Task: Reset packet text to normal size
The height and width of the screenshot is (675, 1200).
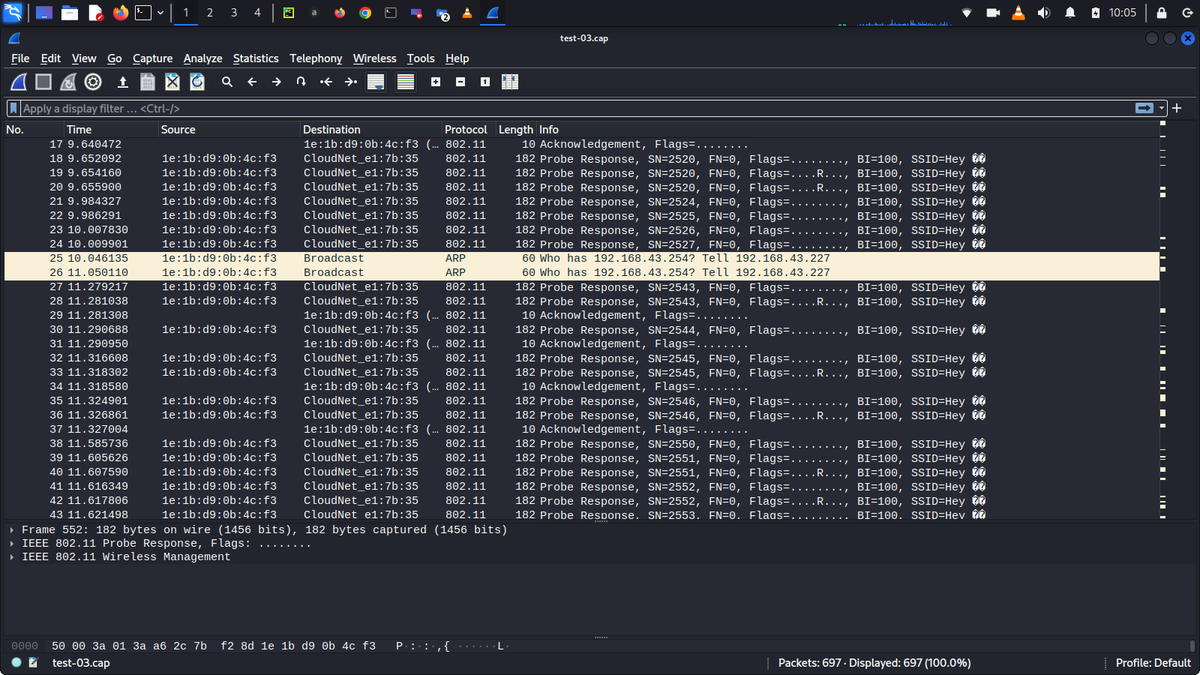Action: pyautogui.click(x=485, y=82)
